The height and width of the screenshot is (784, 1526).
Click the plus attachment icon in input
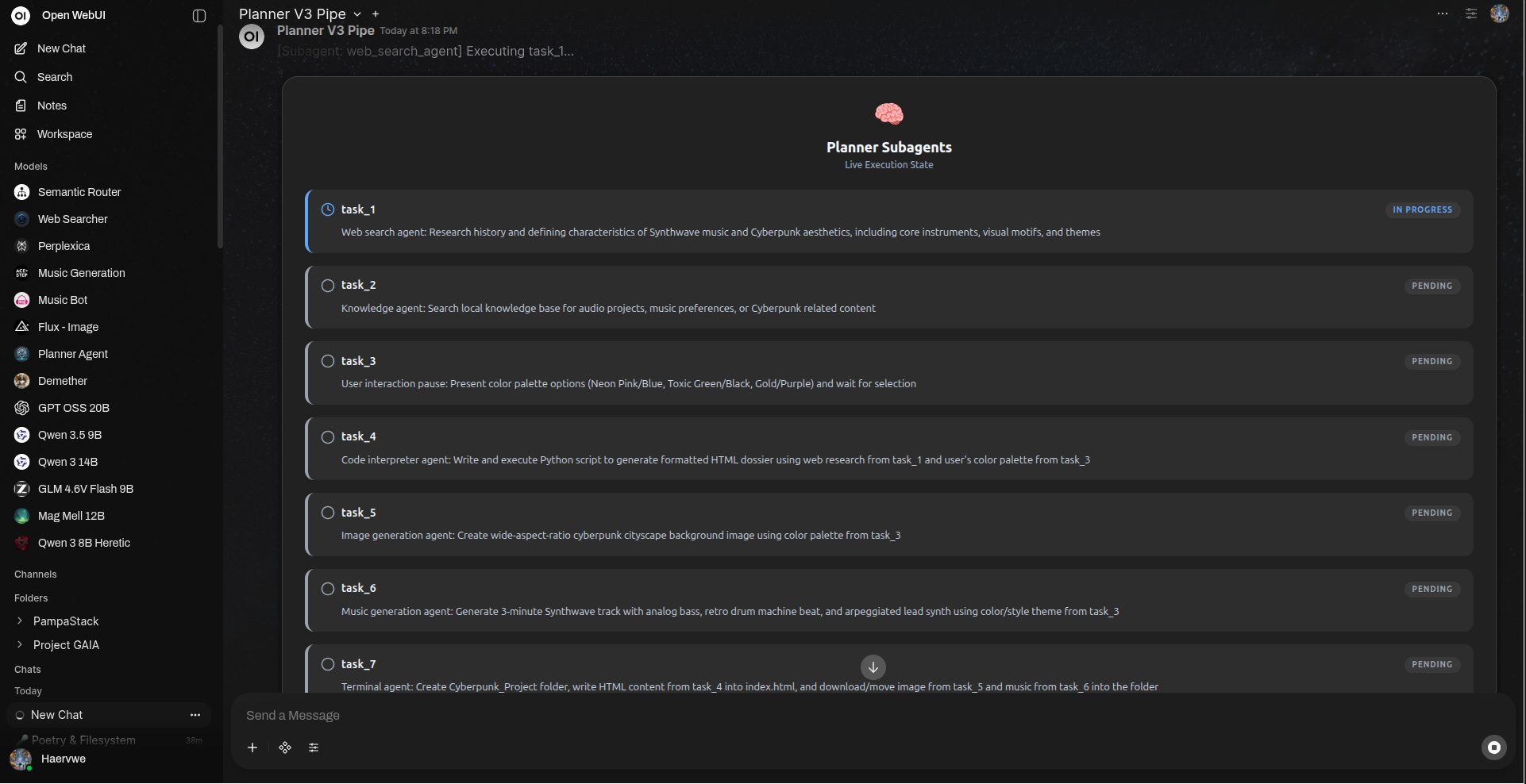click(252, 747)
